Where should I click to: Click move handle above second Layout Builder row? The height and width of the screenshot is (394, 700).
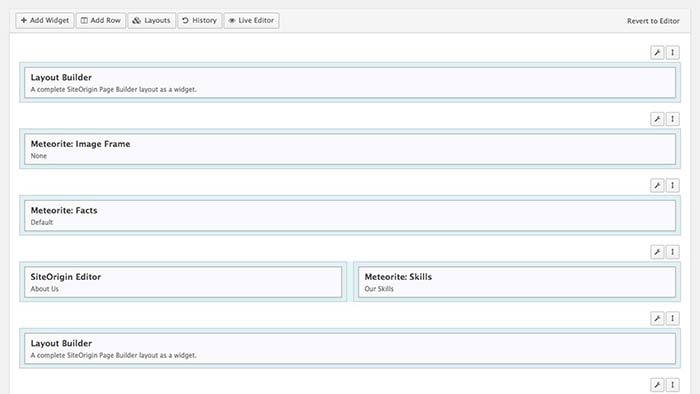pos(673,319)
